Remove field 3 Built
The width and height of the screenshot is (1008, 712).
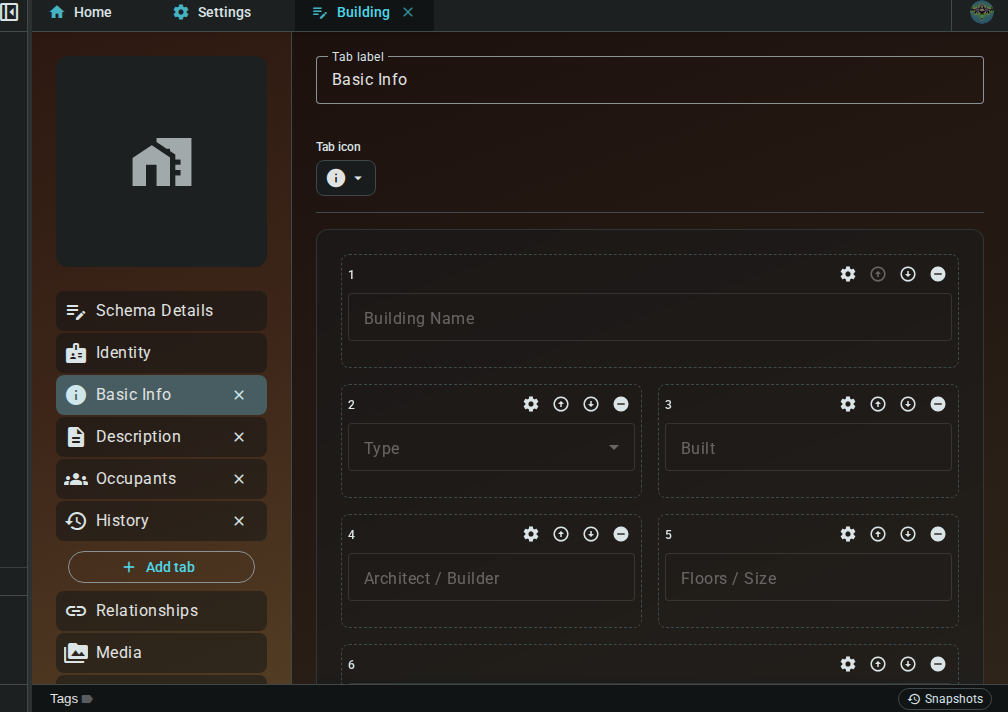coord(938,404)
